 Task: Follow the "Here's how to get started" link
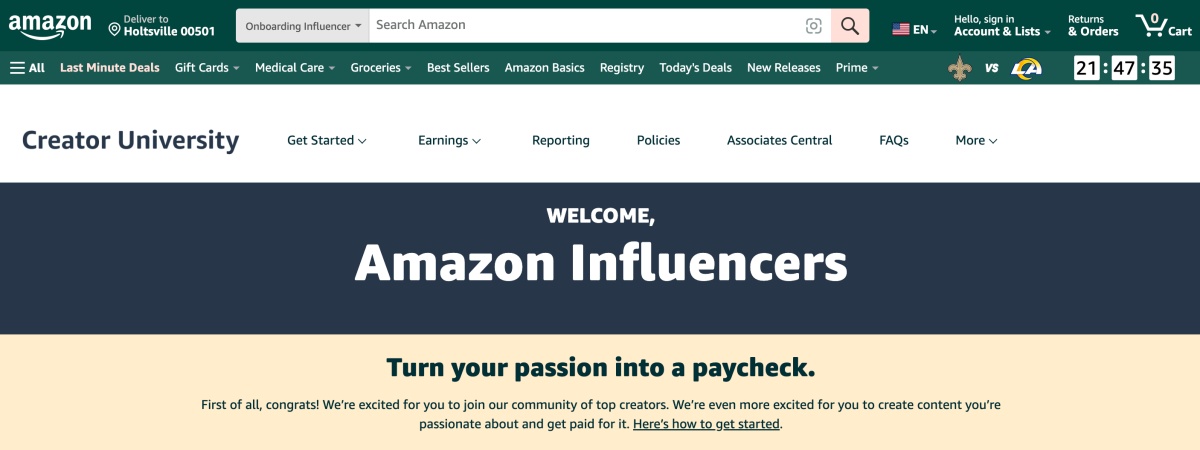[706, 424]
